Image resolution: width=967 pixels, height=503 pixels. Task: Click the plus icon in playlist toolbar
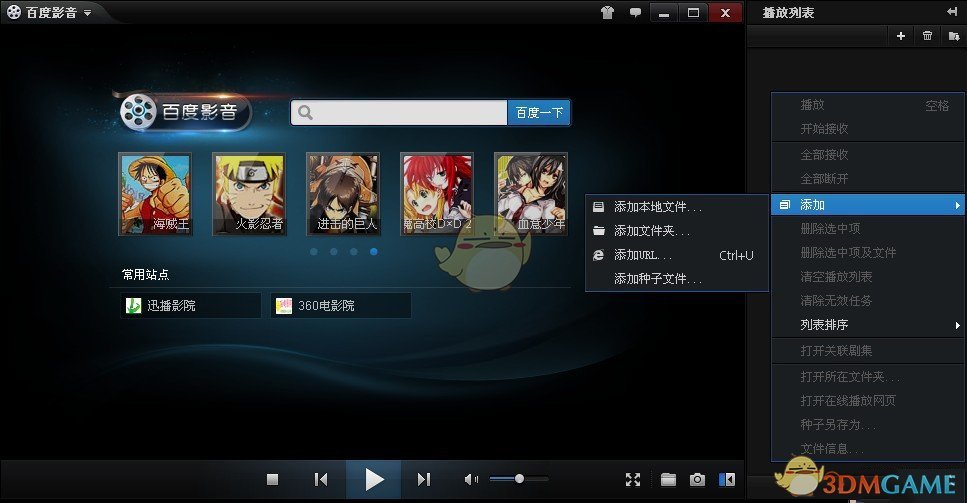coord(901,36)
